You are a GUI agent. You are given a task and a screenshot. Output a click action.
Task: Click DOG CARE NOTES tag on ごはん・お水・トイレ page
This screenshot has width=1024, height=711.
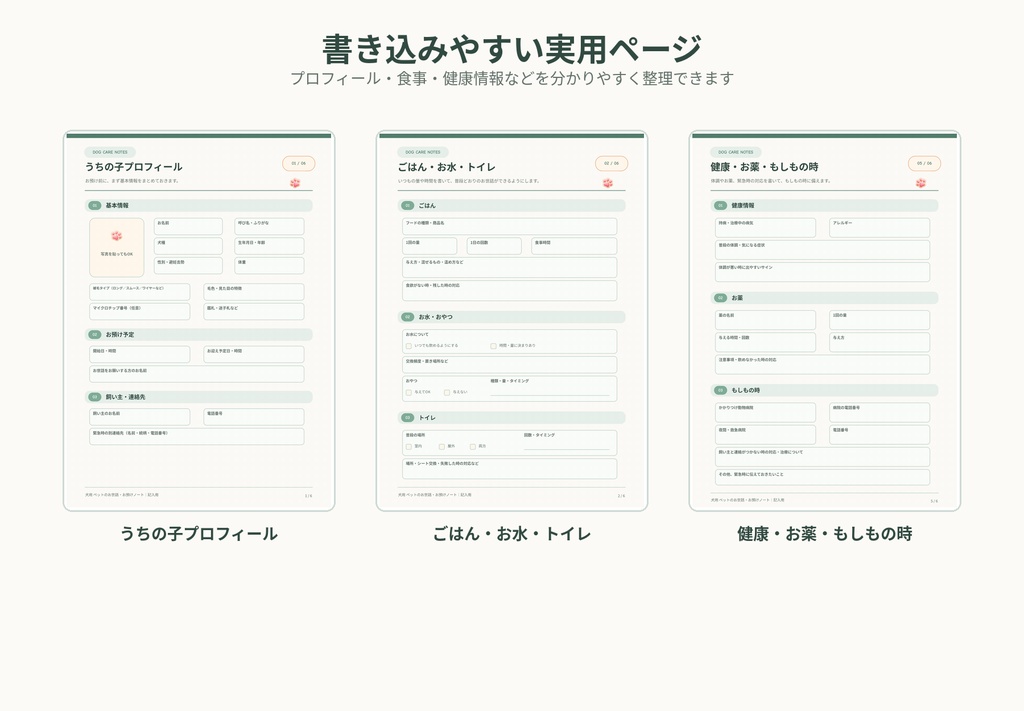click(423, 152)
